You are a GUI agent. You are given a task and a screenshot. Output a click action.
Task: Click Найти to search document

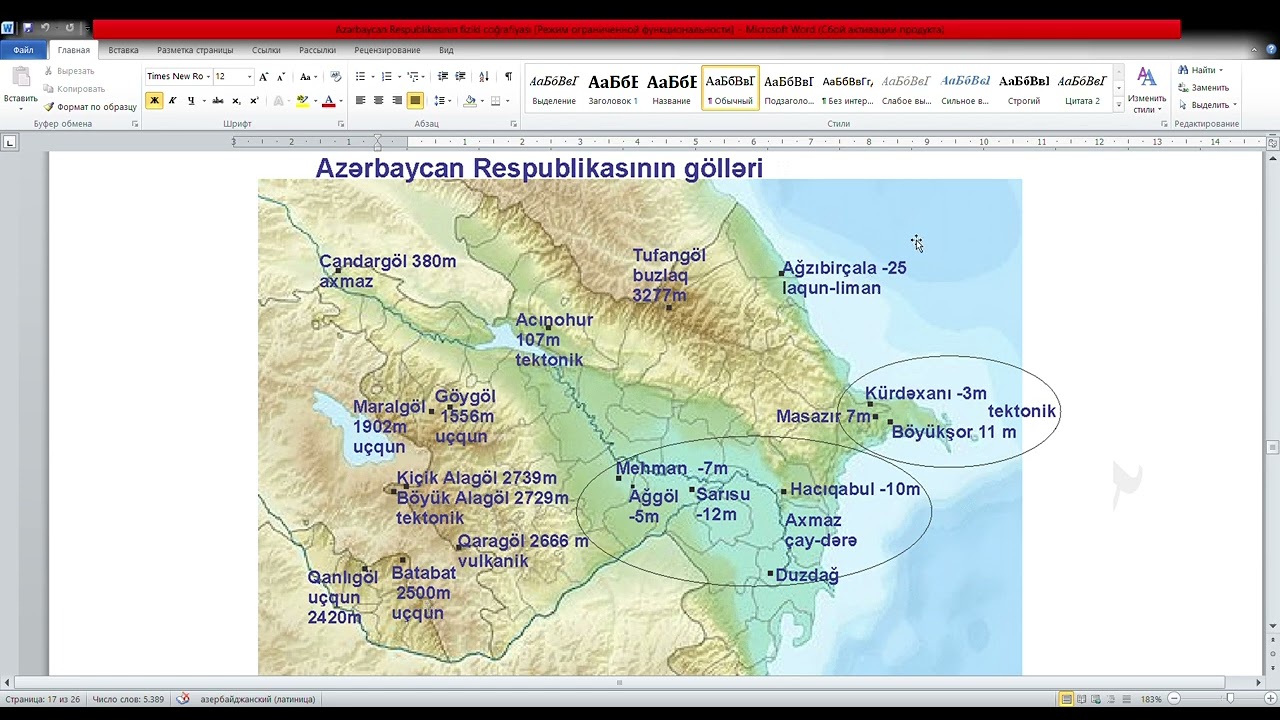tap(1199, 70)
